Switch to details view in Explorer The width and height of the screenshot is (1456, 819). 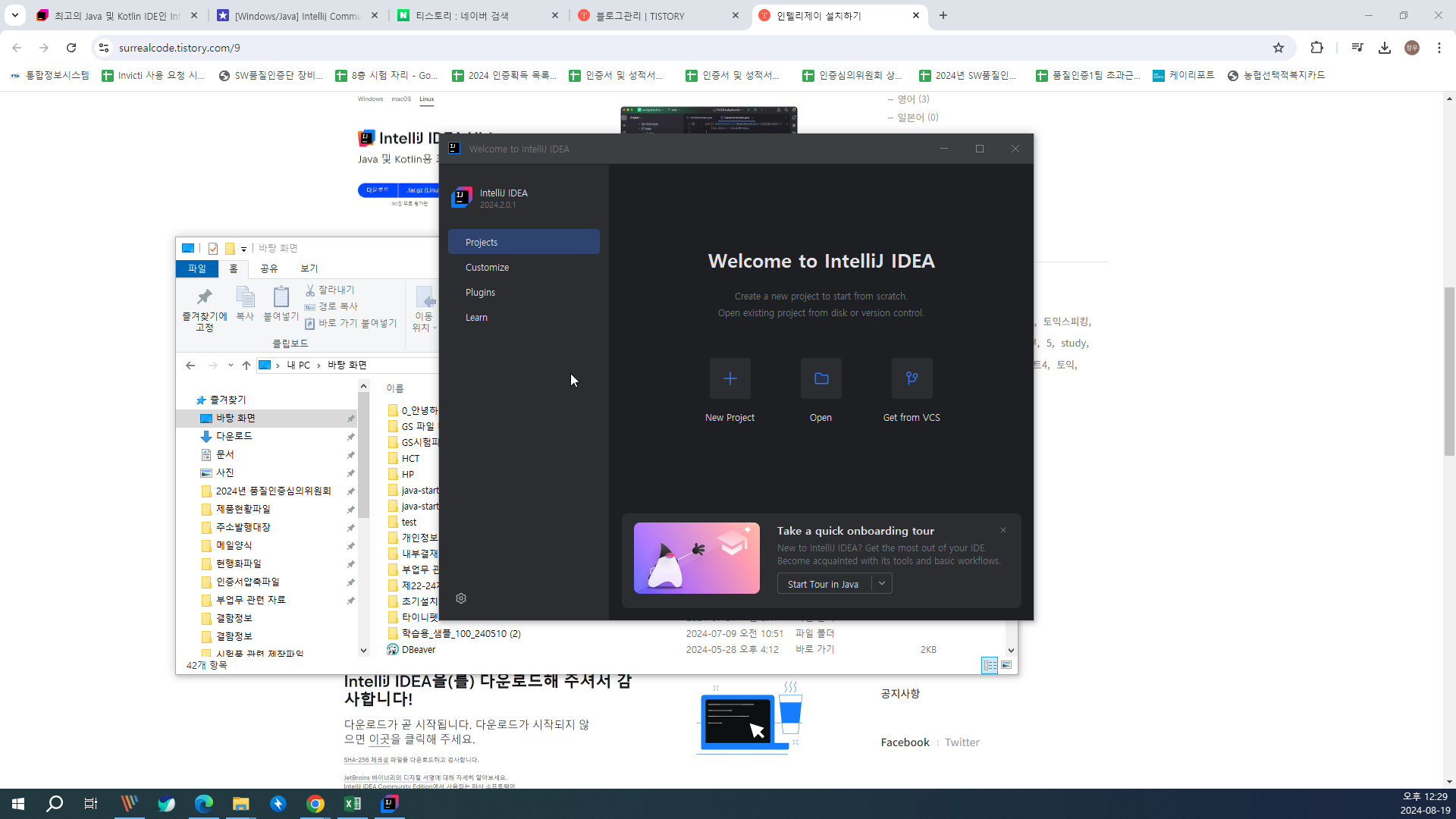[x=990, y=665]
